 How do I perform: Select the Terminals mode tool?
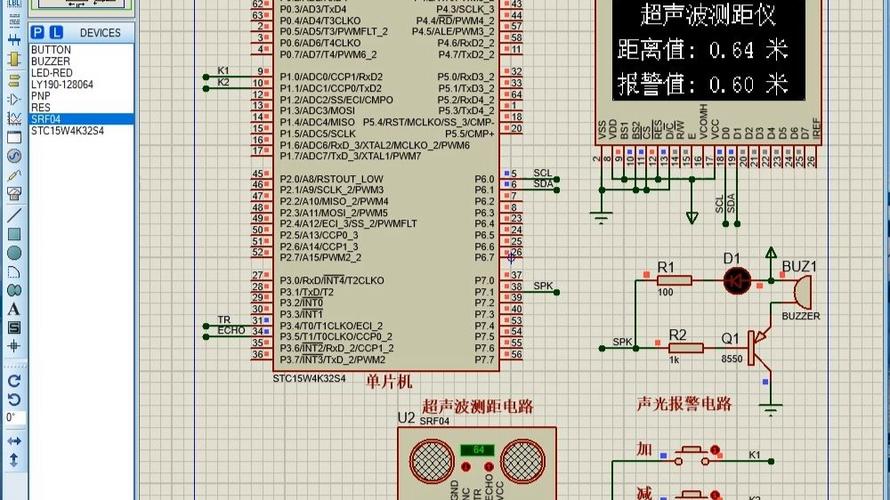(x=14, y=81)
